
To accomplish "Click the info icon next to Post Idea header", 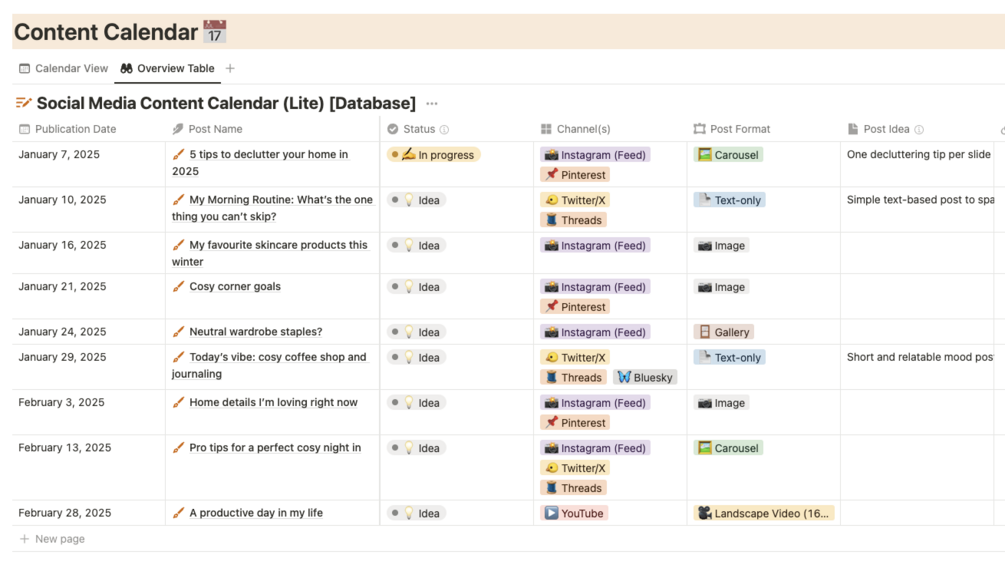I will click(x=919, y=130).
